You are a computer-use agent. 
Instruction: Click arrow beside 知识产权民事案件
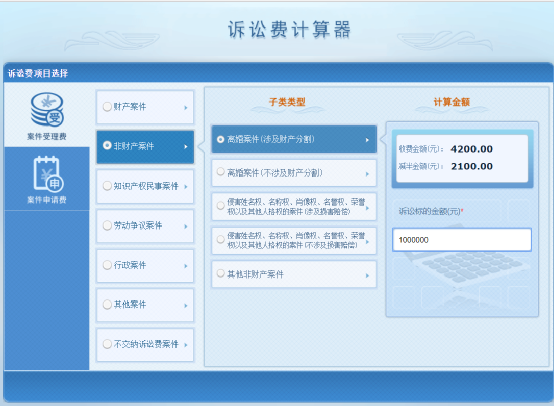click(186, 187)
